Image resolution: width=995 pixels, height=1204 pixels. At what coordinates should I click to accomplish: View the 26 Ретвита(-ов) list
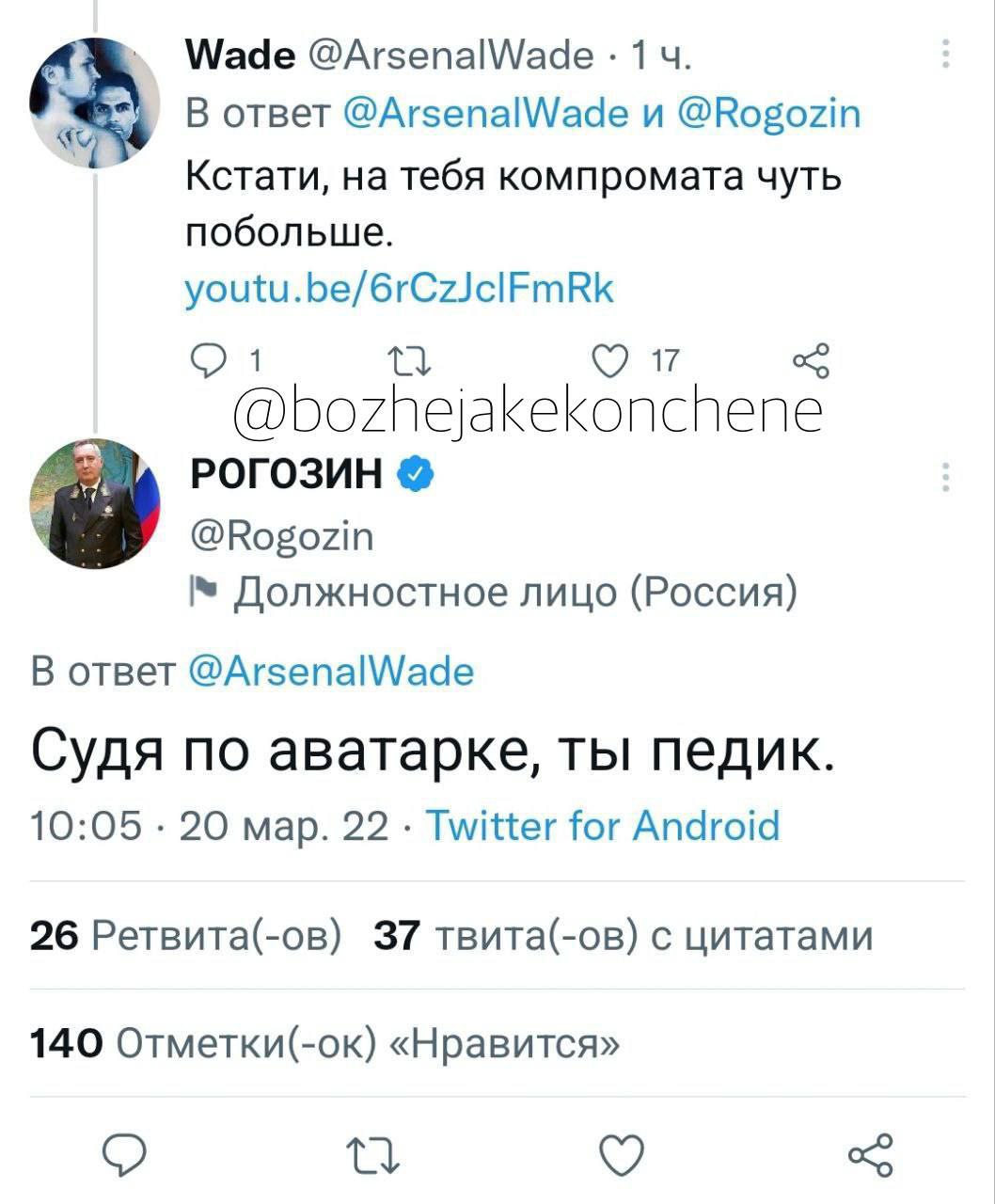pos(185,936)
